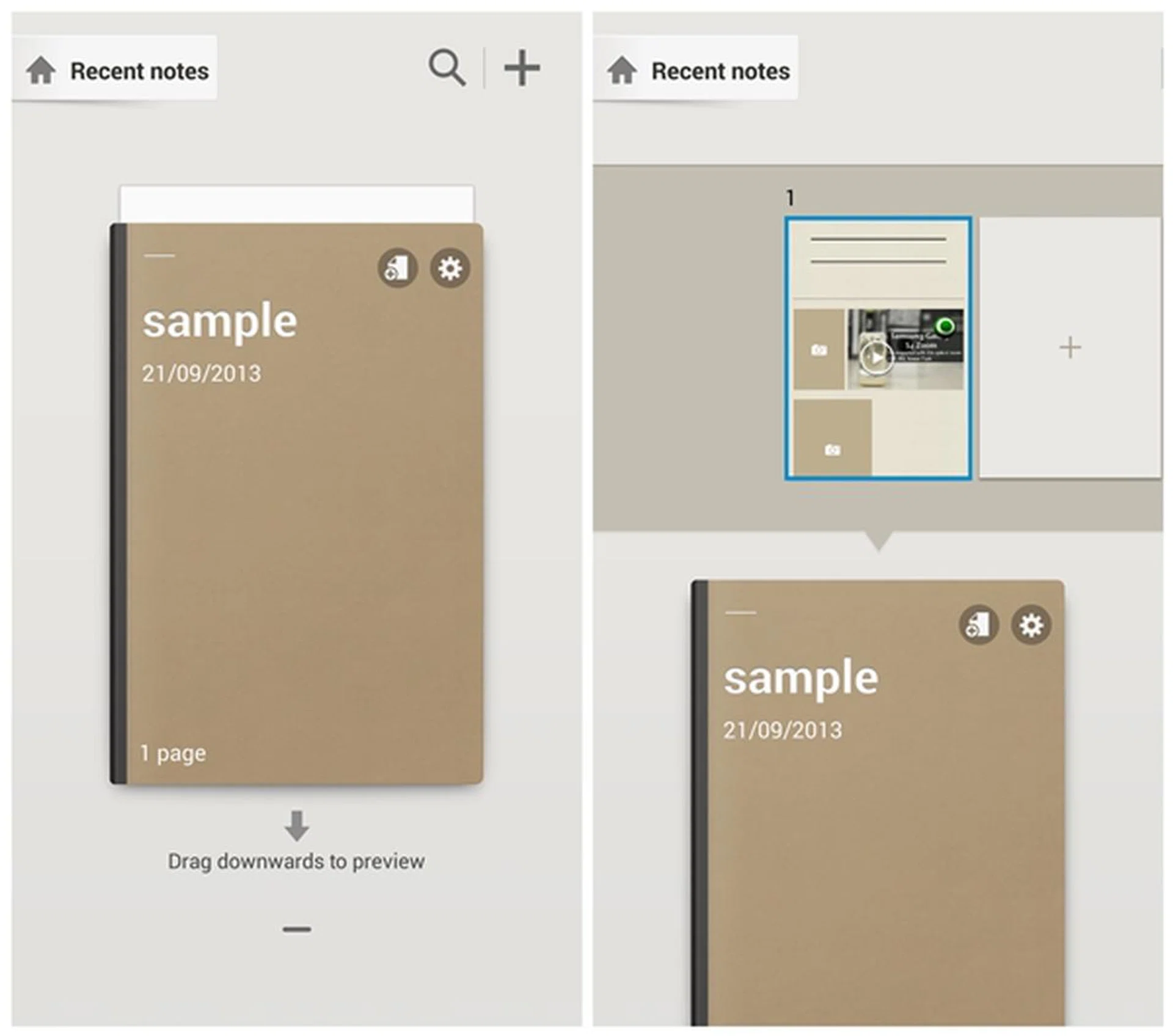Create a new note with plus icon
Screen dimensions: 1173x1036
pos(522,68)
